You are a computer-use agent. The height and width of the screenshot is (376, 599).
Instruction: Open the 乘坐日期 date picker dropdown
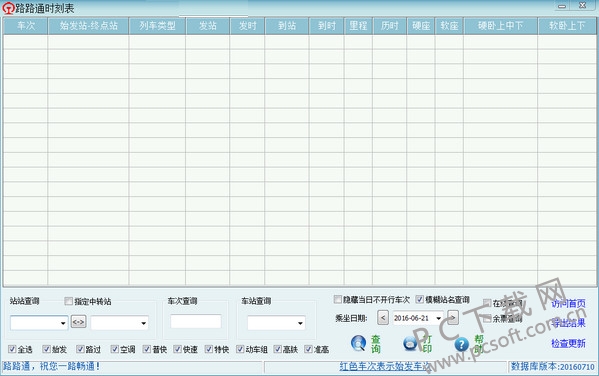[x=439, y=318]
